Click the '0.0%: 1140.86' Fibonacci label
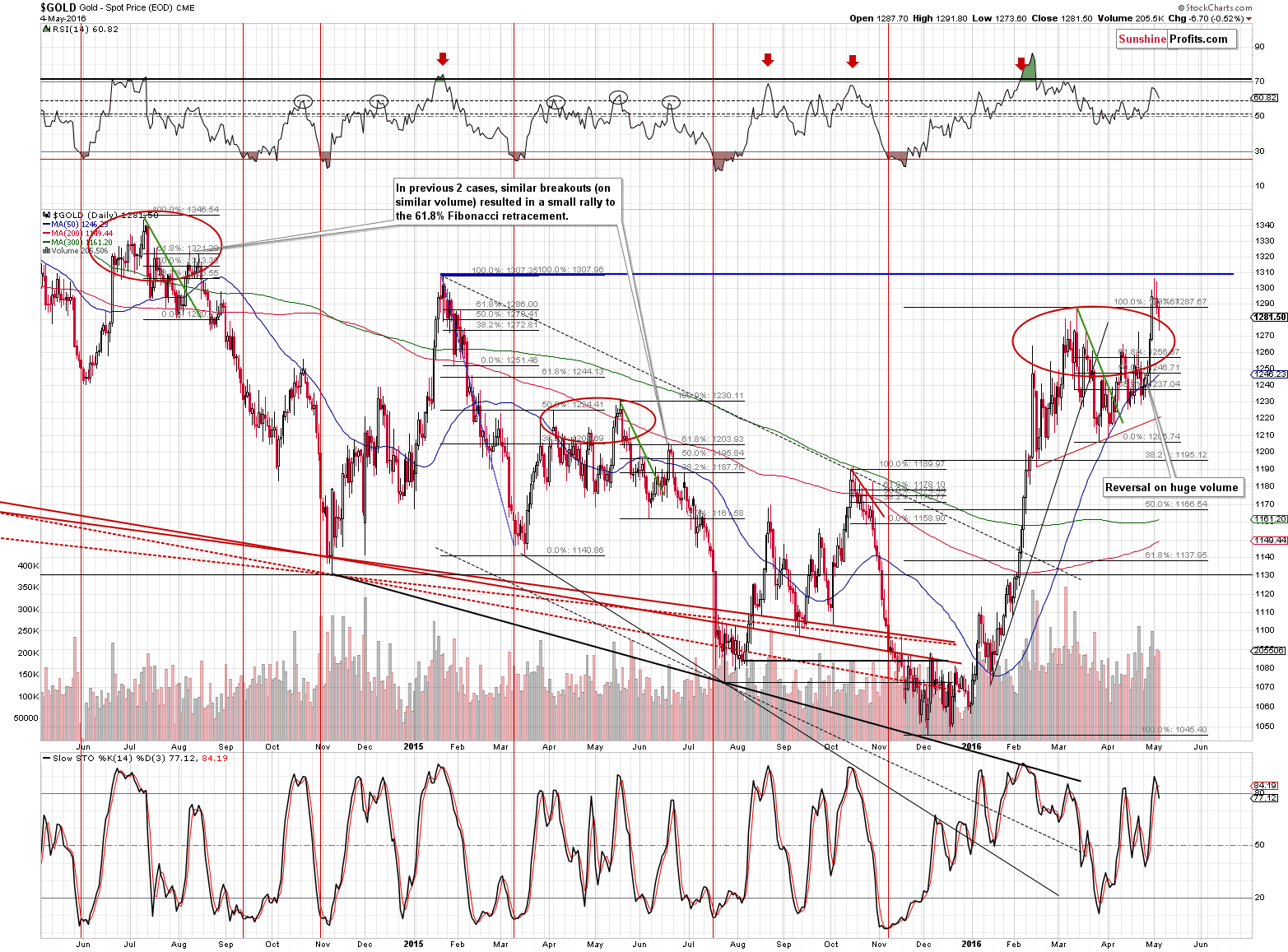The width and height of the screenshot is (1288, 952). coord(574,550)
